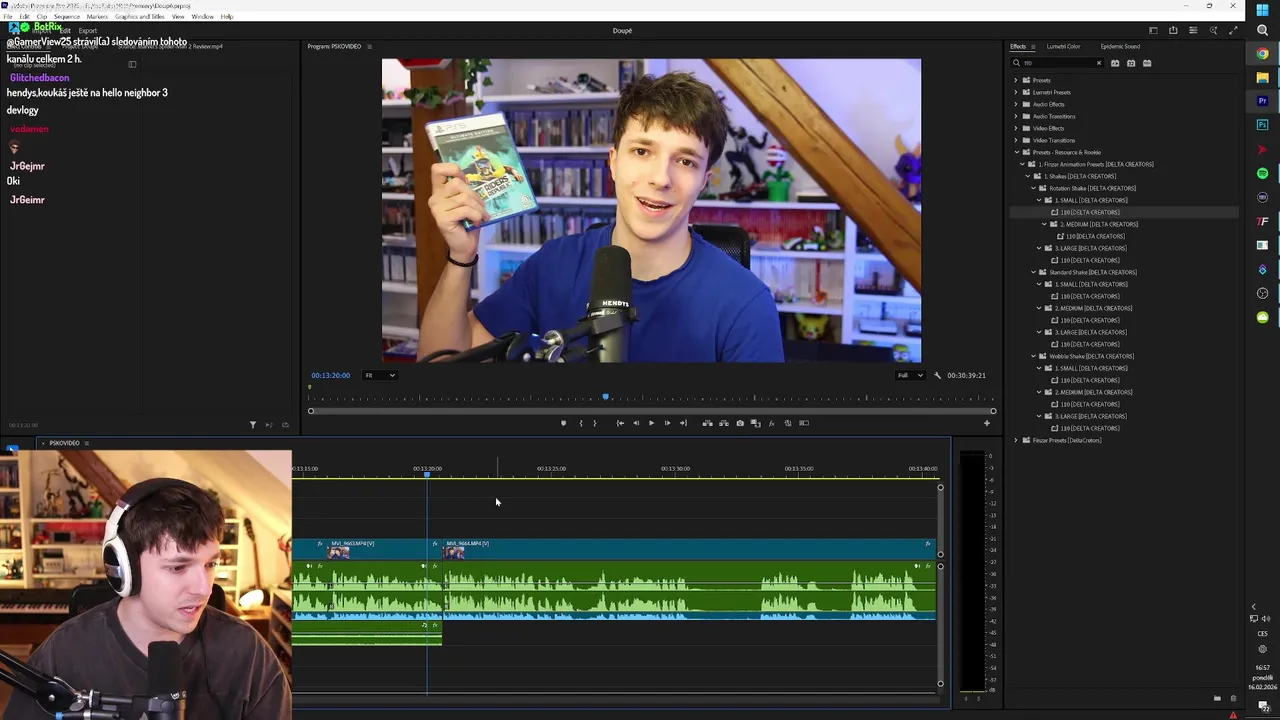Click the Program monitor zoom scroll bar
The image size is (1280, 720).
tap(652, 411)
